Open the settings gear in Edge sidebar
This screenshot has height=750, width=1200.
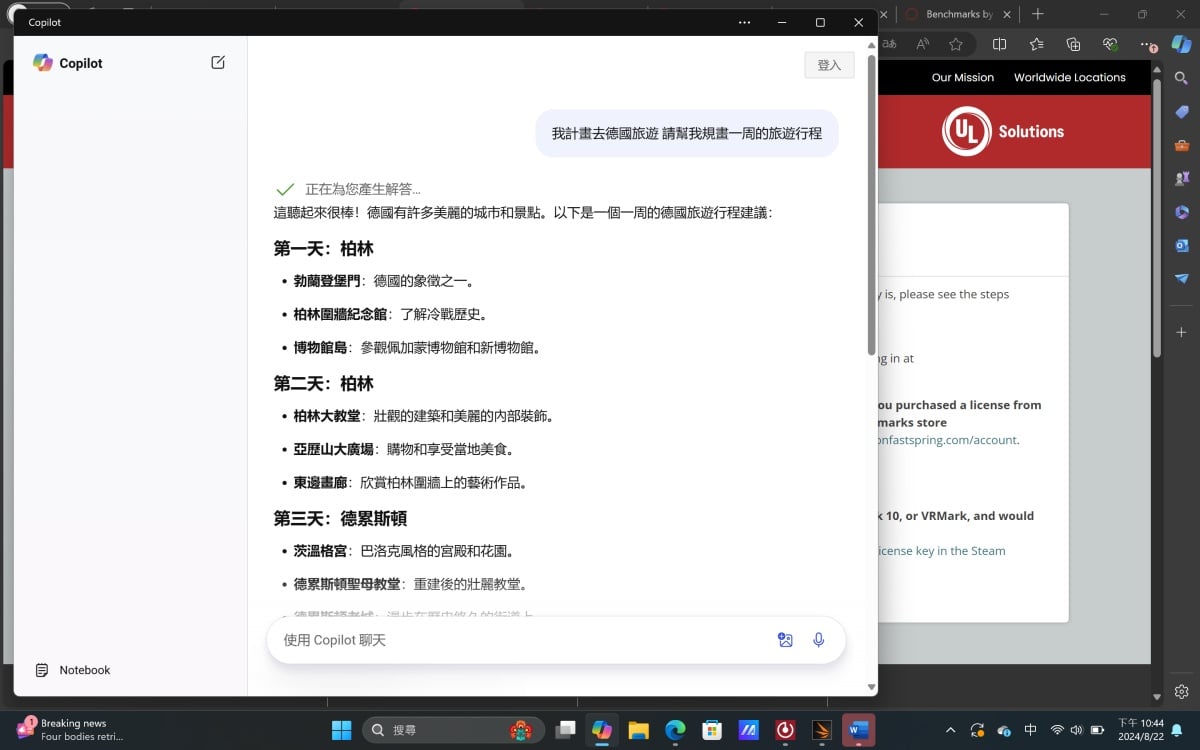[x=1181, y=691]
